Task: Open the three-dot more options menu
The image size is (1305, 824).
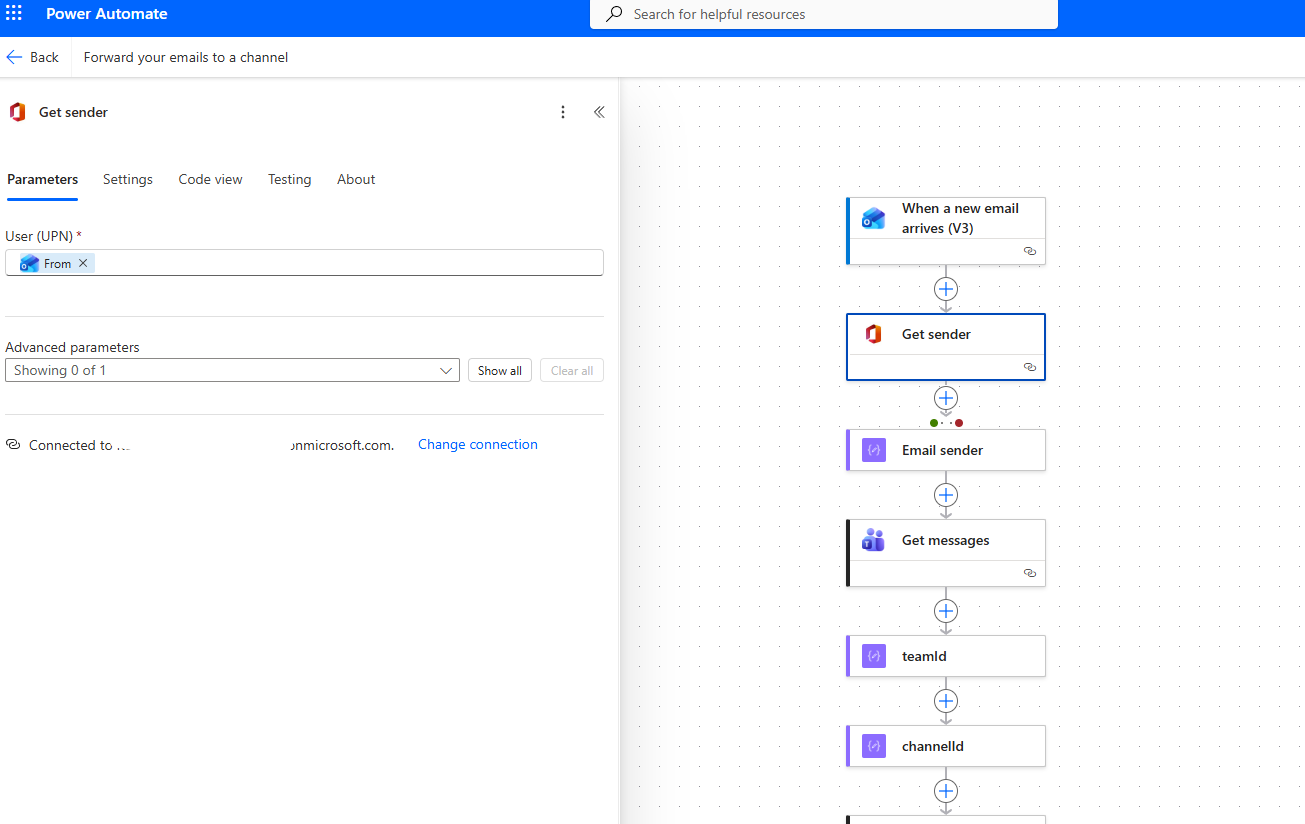Action: [563, 112]
